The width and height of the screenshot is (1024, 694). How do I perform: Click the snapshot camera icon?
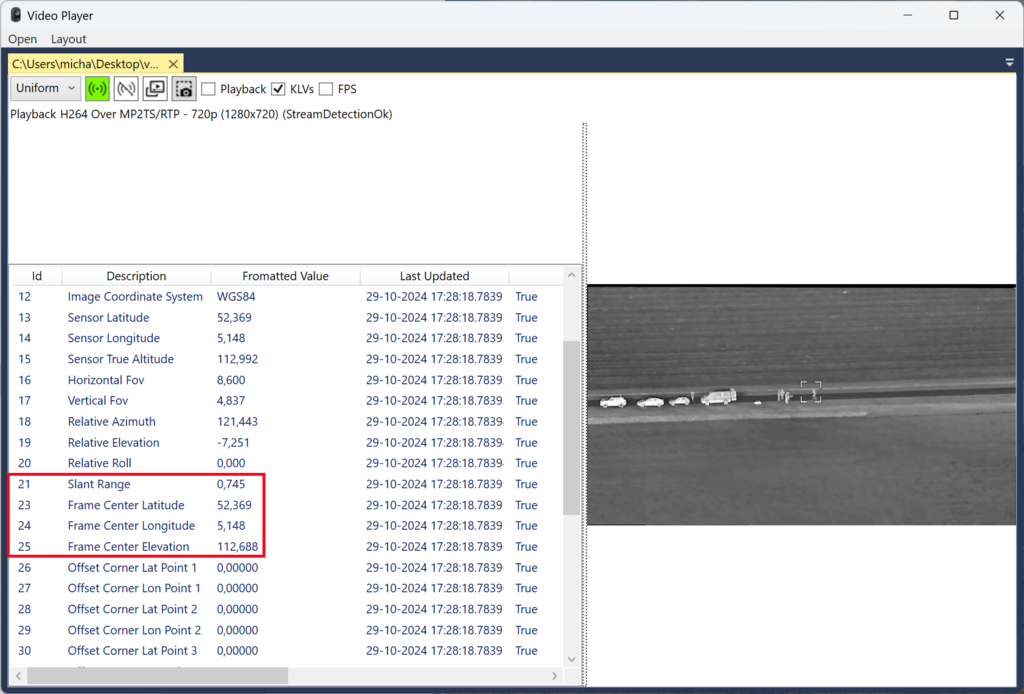pos(184,89)
